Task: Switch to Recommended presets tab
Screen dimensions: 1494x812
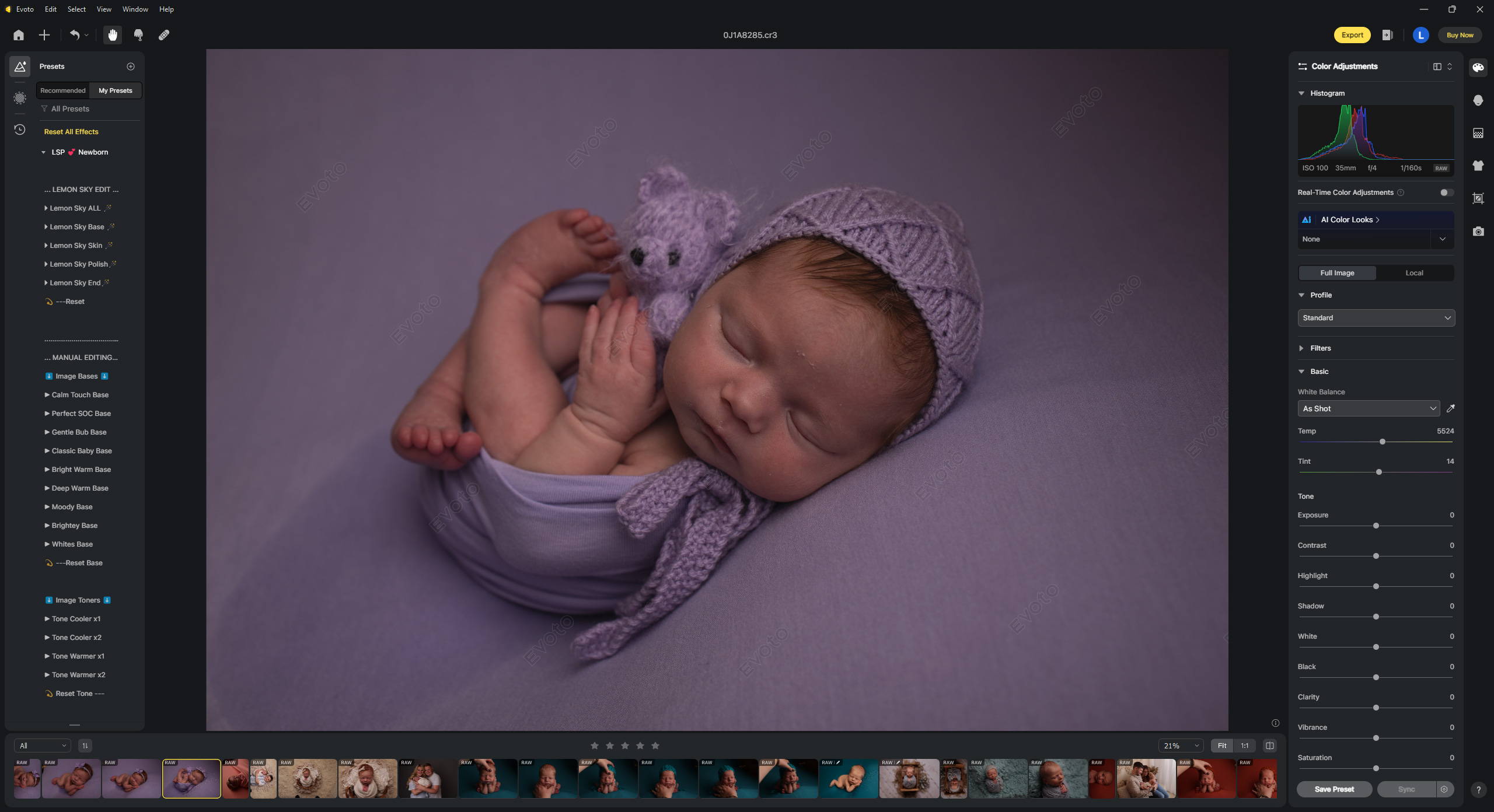Action: 63,90
